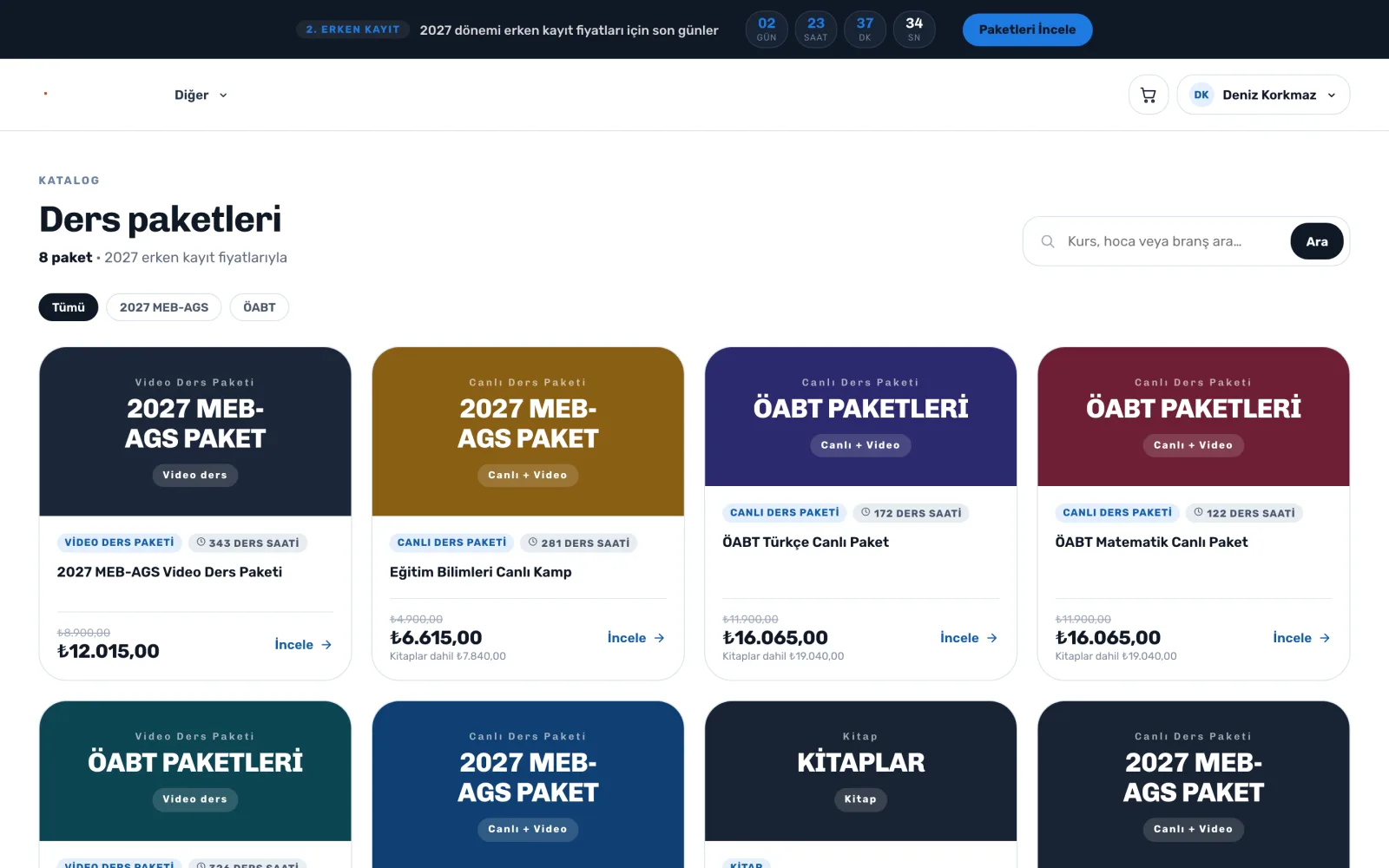The image size is (1389, 868).
Task: Click the 02 GÜN countdown circle
Action: (x=767, y=30)
